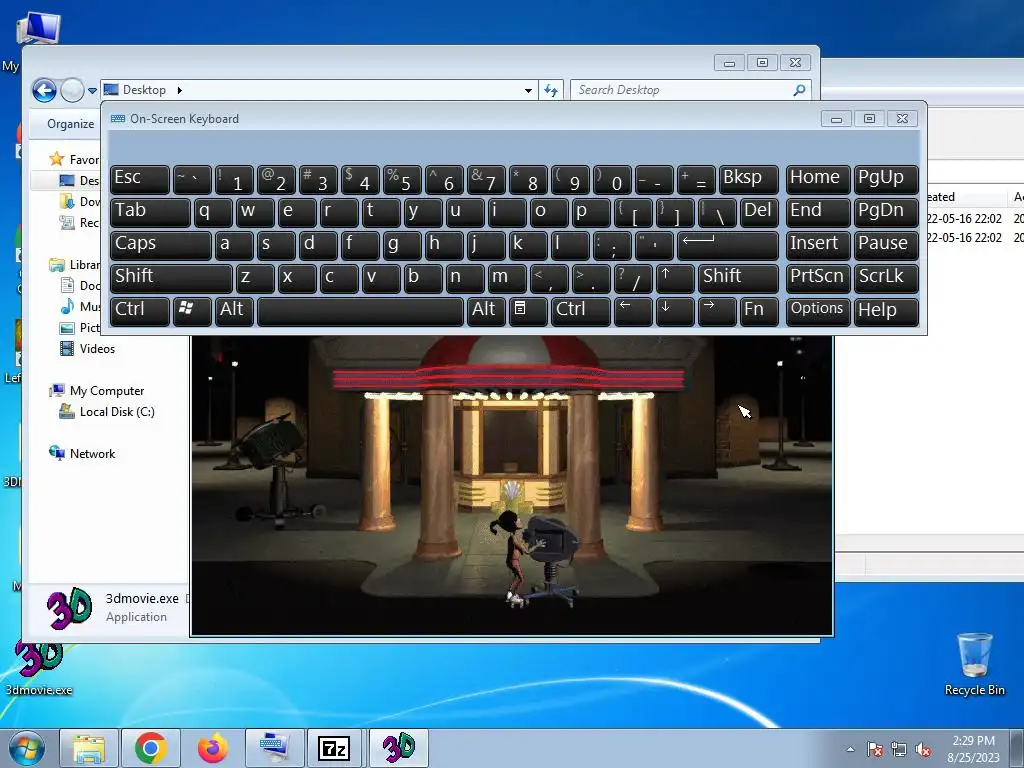Screen dimensions: 1024x768
Task: Click the q key on keyboard
Action: click(x=213, y=212)
